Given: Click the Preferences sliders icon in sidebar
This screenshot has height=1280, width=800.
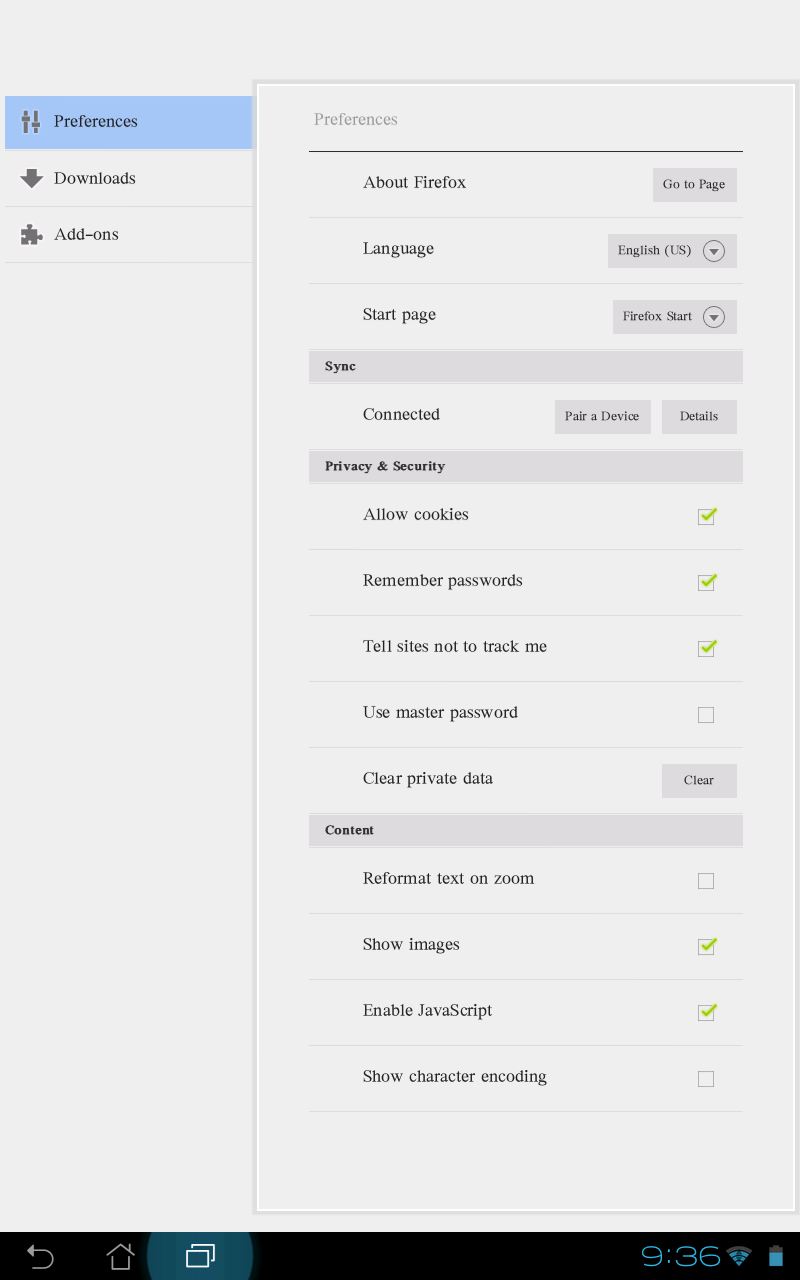Looking at the screenshot, I should point(31,122).
